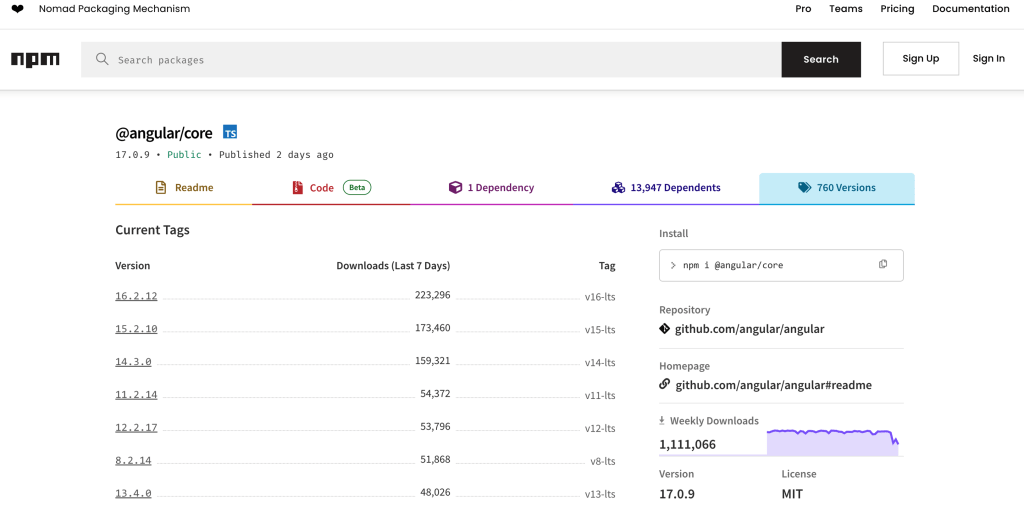This screenshot has width=1024, height=506.
Task: Click the MIT license text
Action: tap(792, 494)
